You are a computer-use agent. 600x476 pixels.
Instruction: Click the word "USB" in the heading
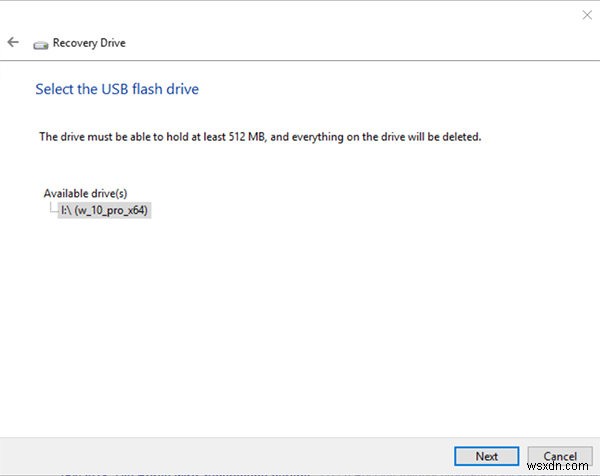116,89
